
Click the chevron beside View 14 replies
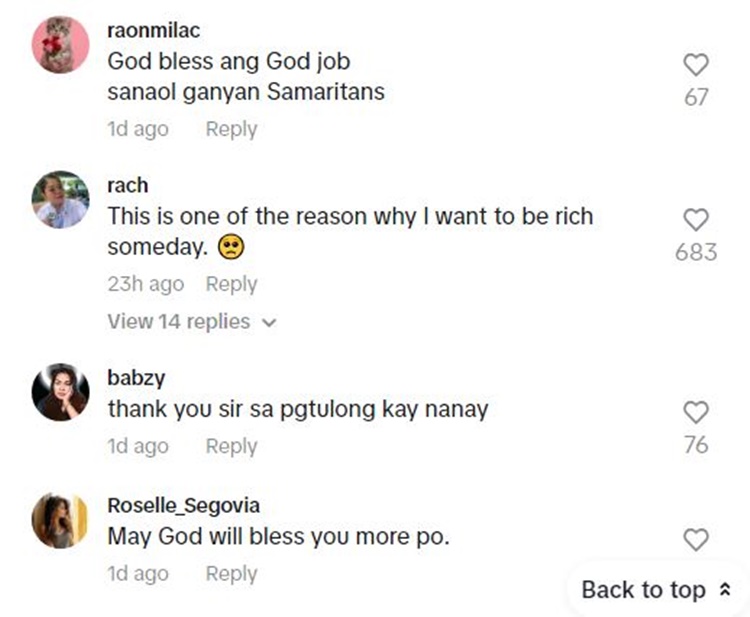pos(267,322)
